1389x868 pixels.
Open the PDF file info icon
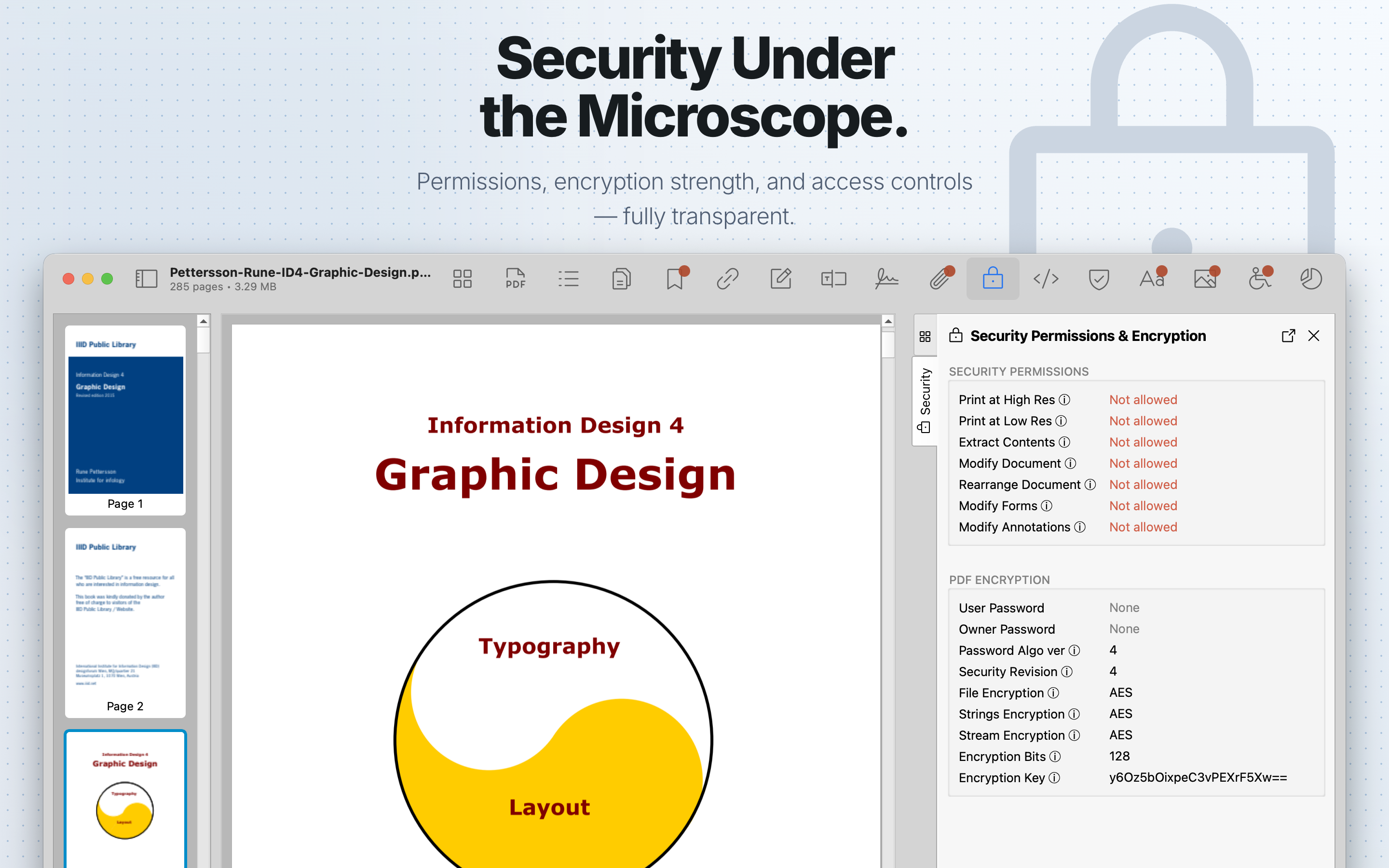point(516,279)
